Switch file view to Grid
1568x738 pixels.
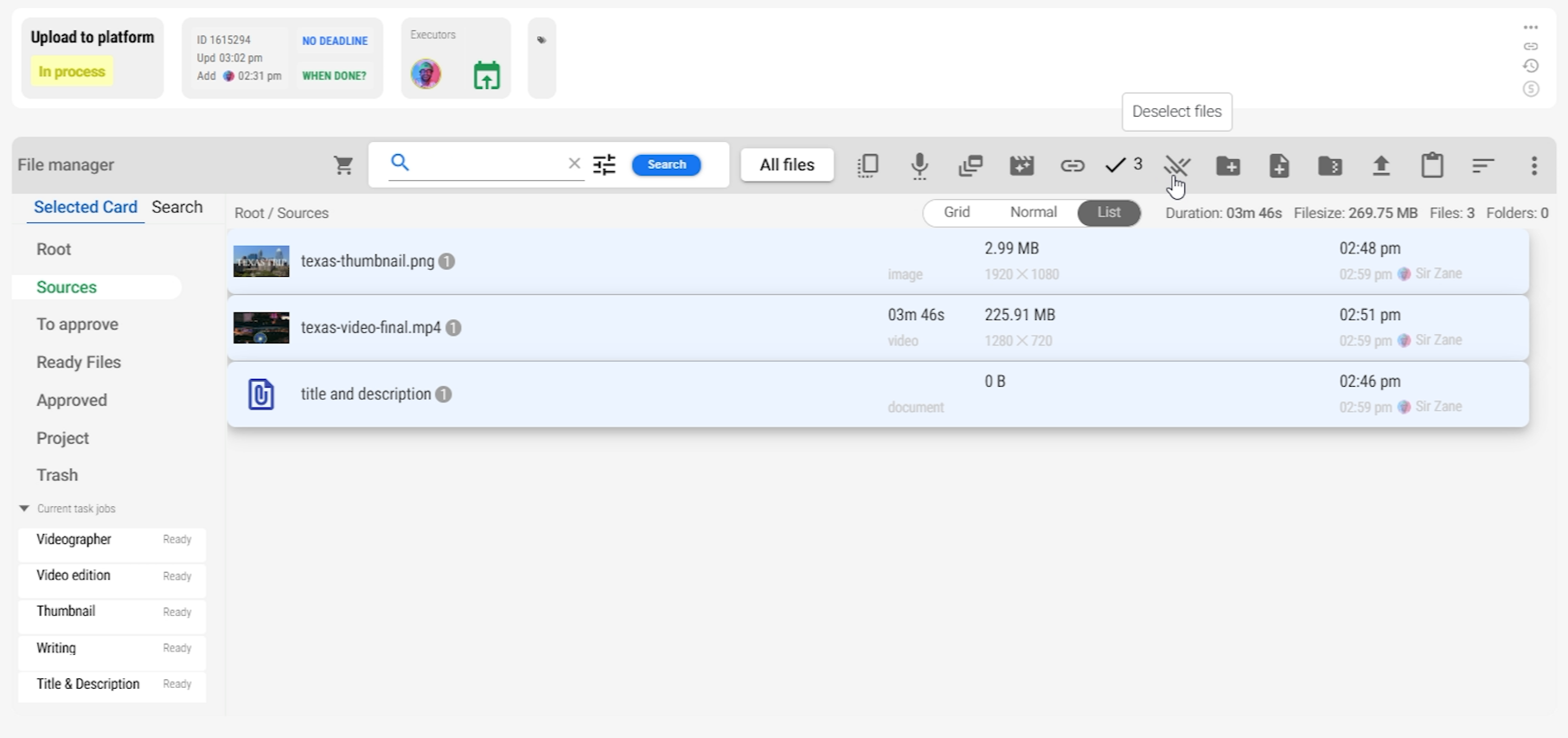coord(957,213)
